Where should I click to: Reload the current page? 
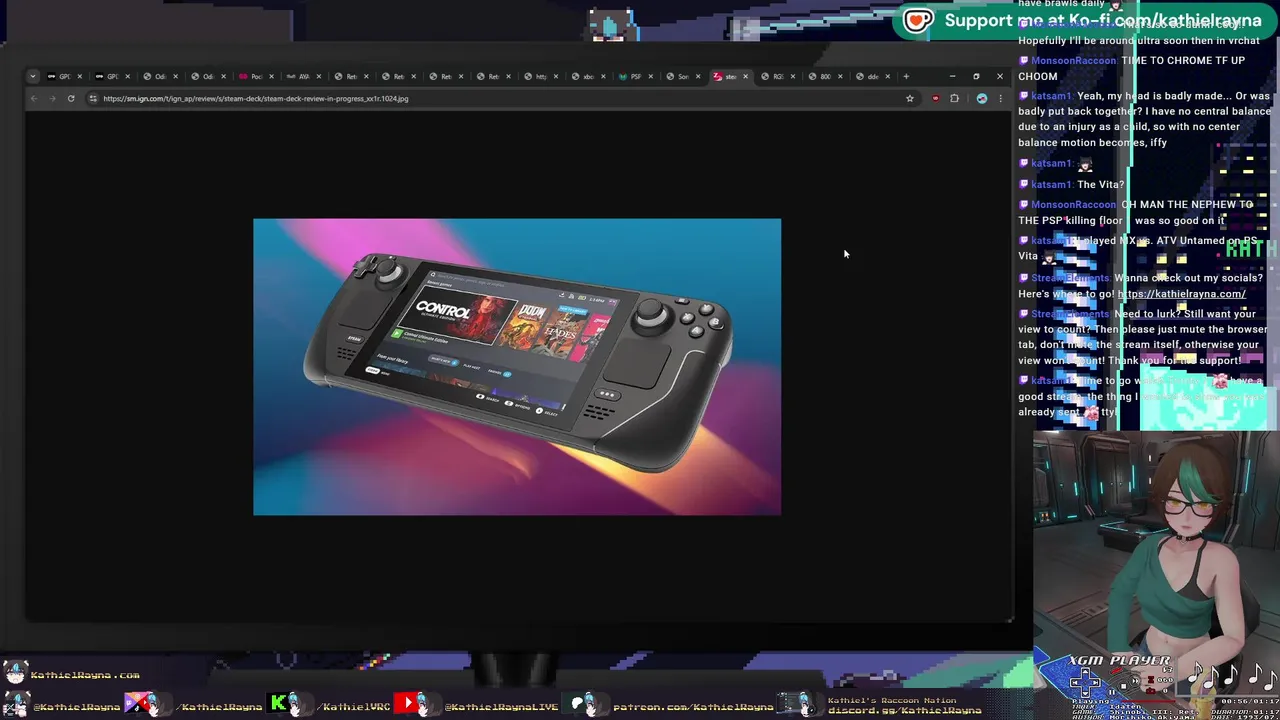[71, 98]
